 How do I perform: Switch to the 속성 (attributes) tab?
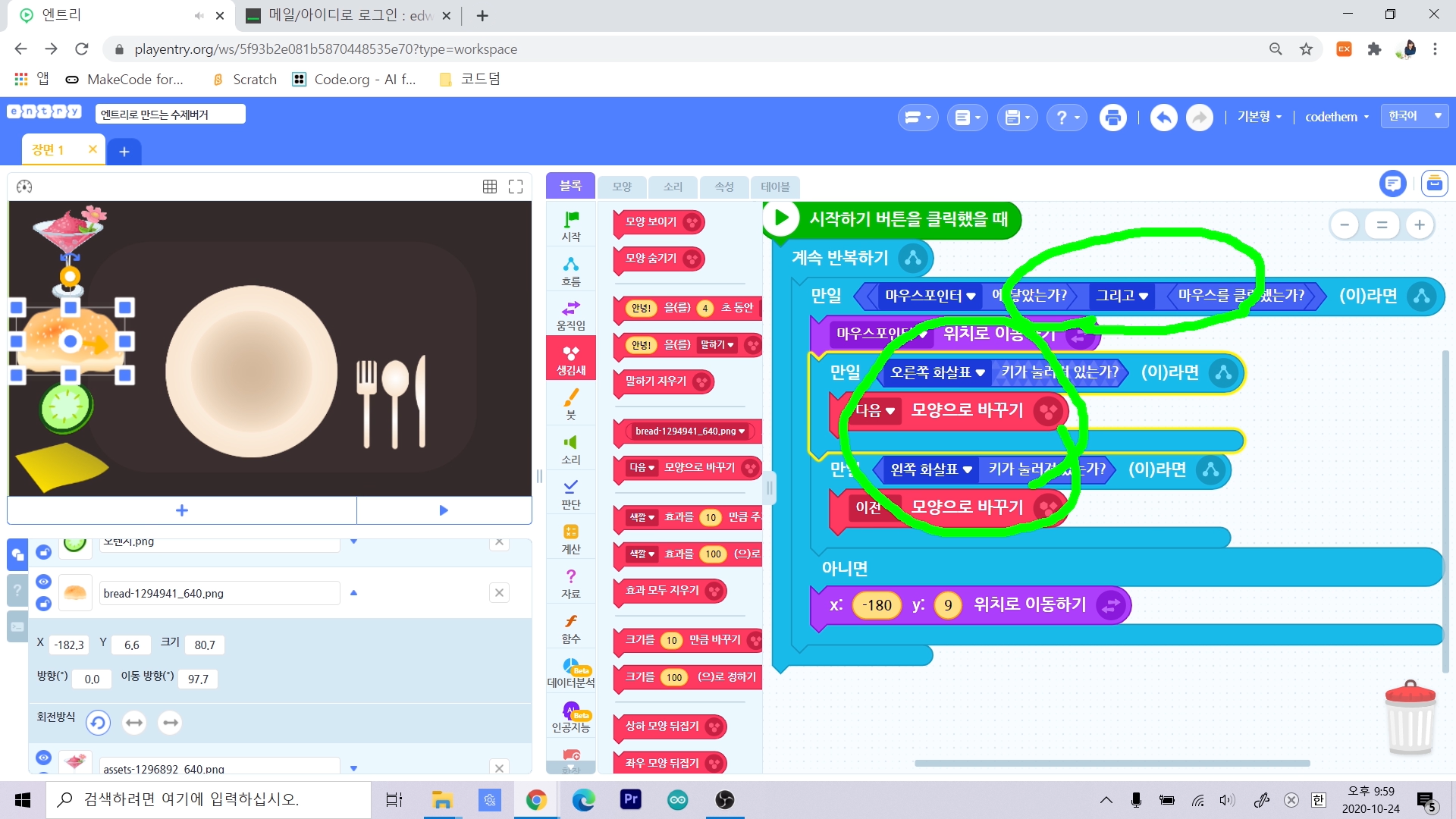point(723,187)
